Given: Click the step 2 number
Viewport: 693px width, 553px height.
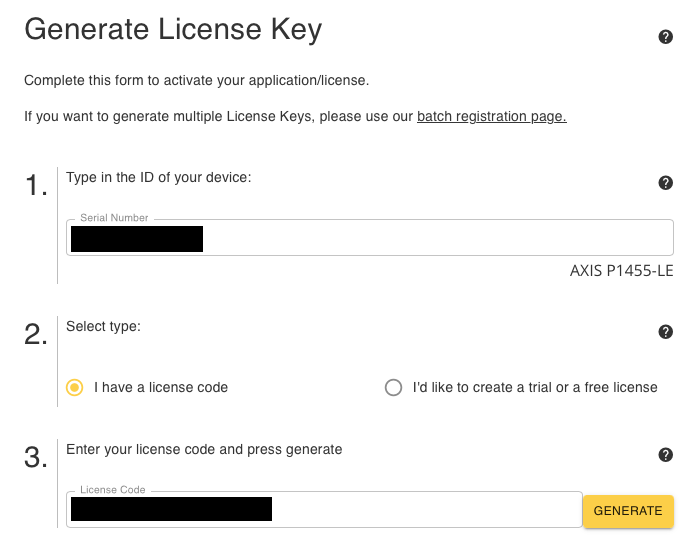Looking at the screenshot, I should pyautogui.click(x=36, y=335).
